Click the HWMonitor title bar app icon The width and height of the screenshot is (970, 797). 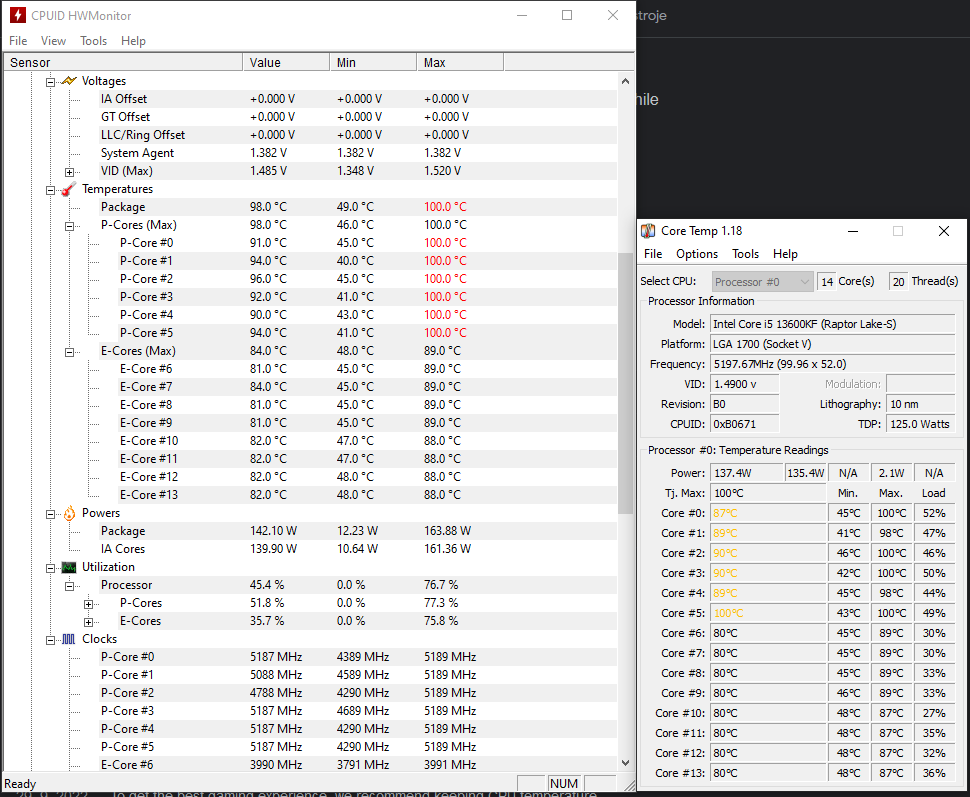click(x=17, y=16)
